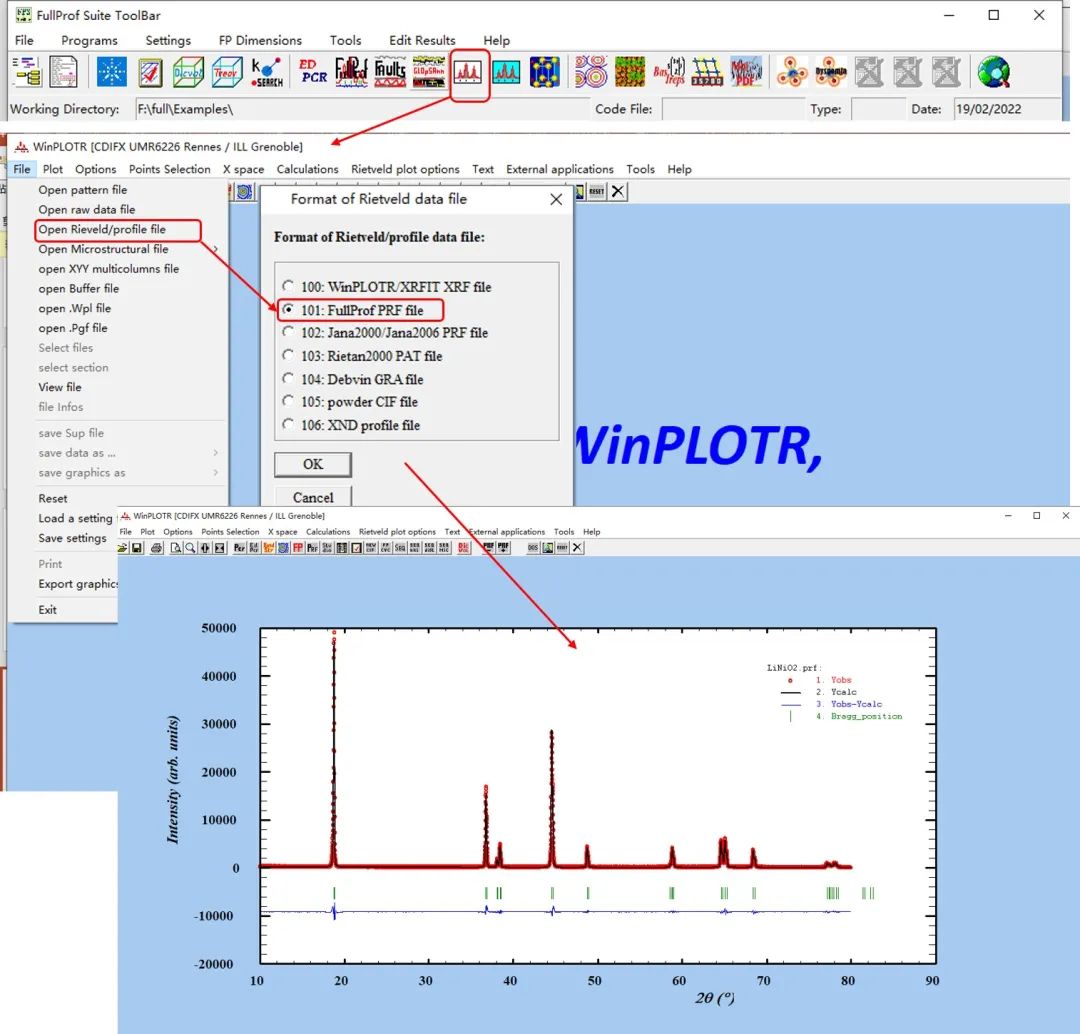Screen dimensions: 1080x1034
Task: Click the ED PCR editor icon
Action: tap(313, 72)
